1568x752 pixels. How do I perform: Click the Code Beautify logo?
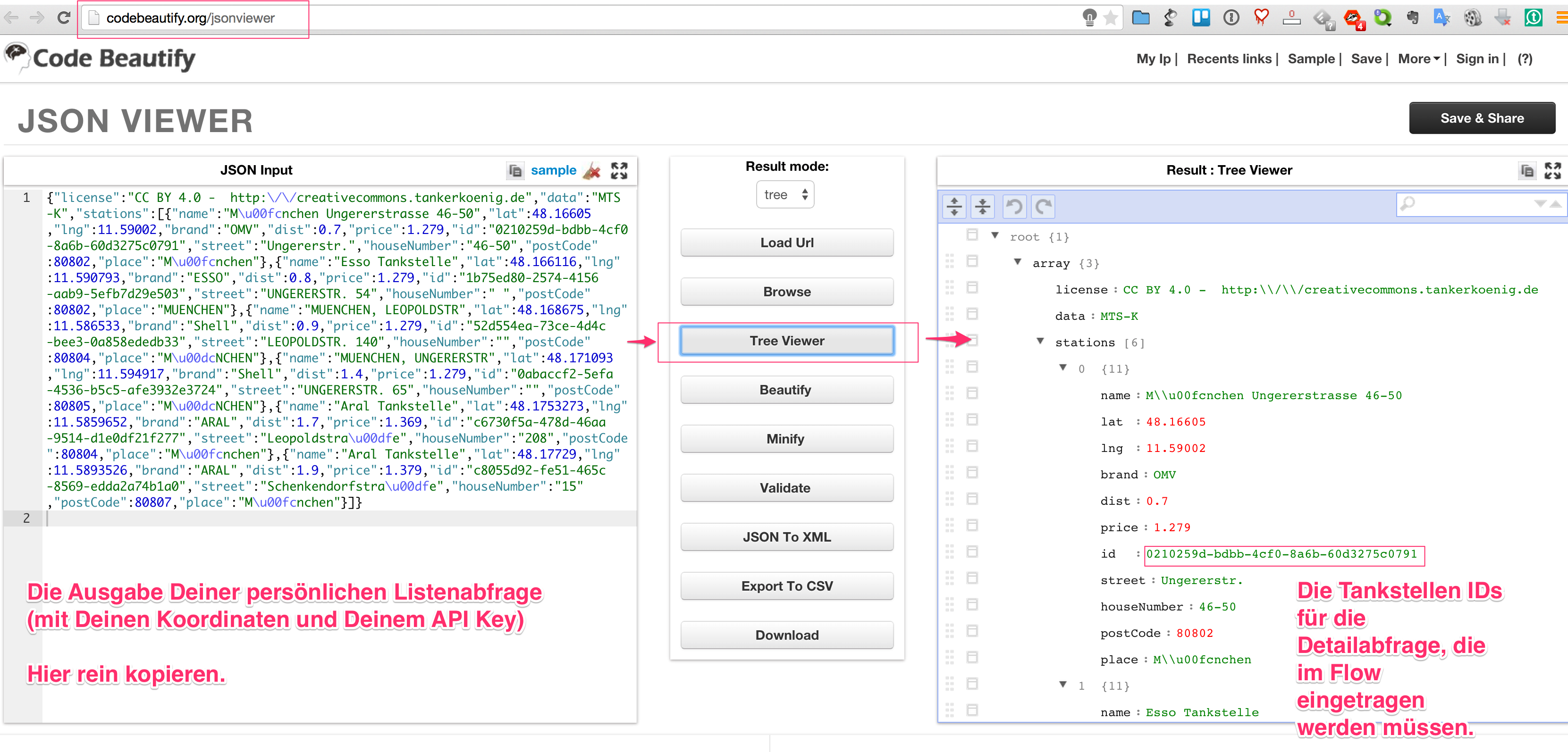pyautogui.click(x=100, y=58)
